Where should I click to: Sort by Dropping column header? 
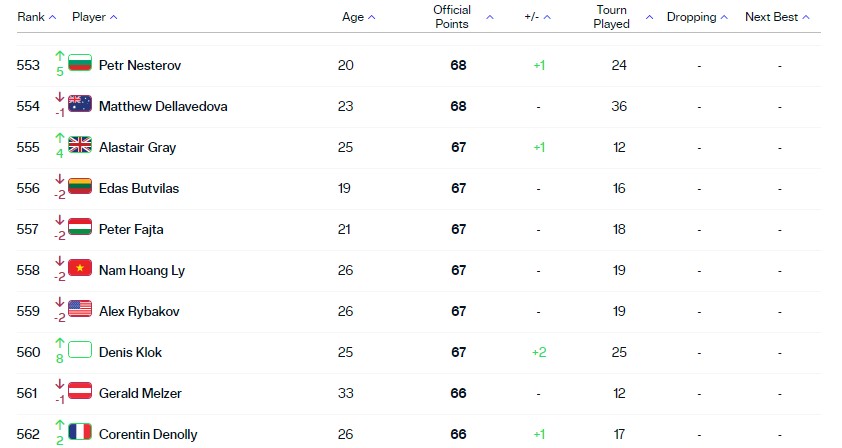pos(697,17)
